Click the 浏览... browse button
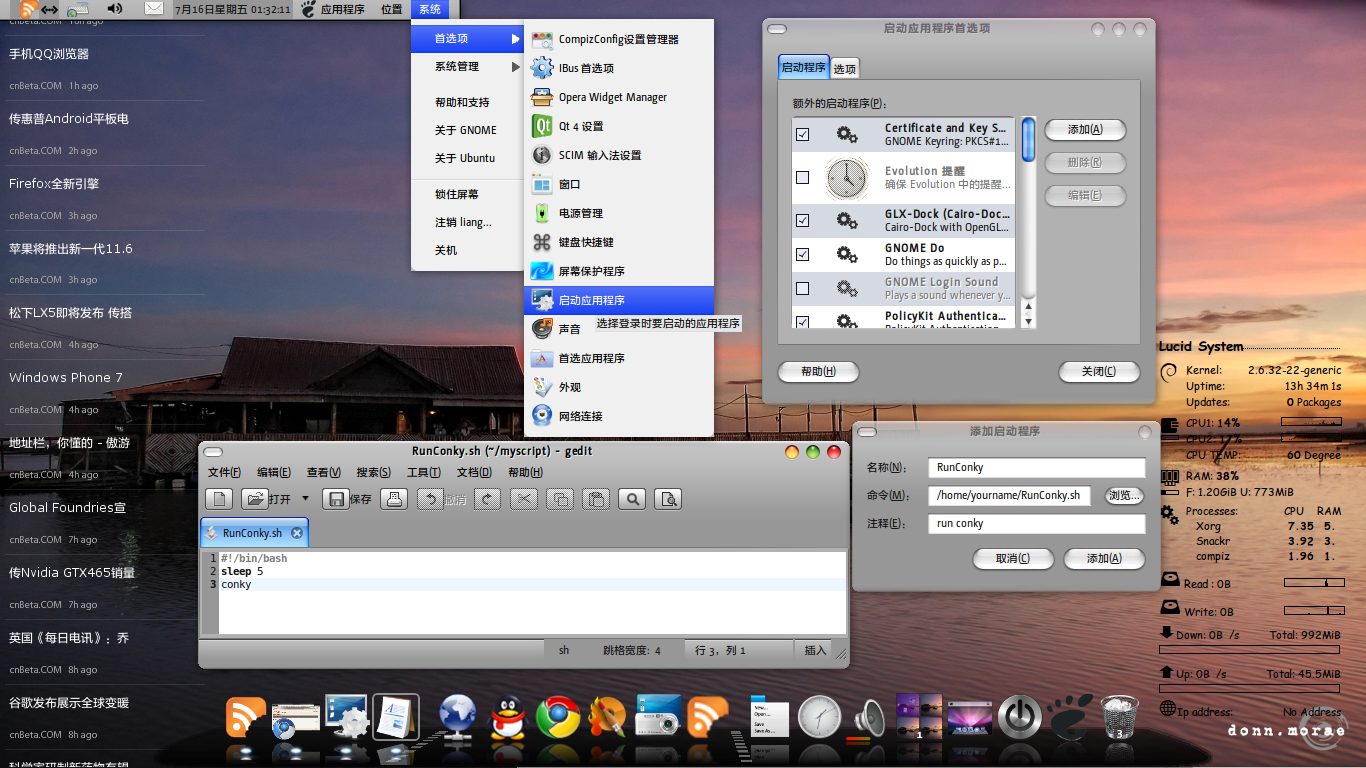The image size is (1366, 768). [x=1124, y=495]
